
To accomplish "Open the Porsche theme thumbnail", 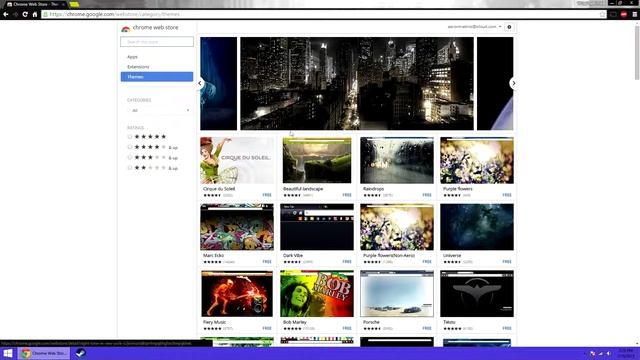I will (x=397, y=294).
